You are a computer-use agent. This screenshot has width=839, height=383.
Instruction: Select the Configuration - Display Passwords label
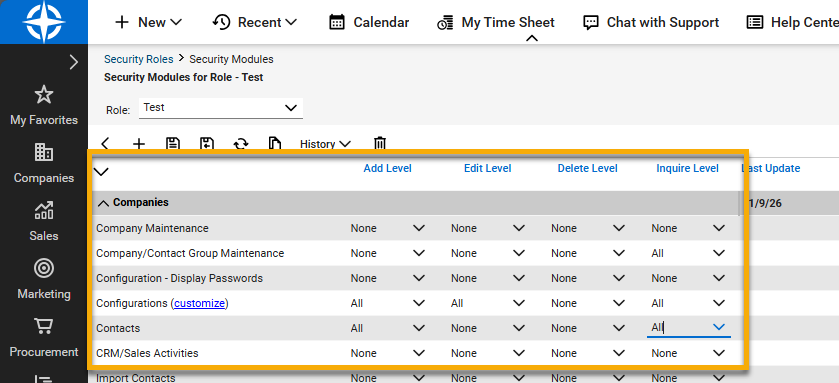pos(179,278)
